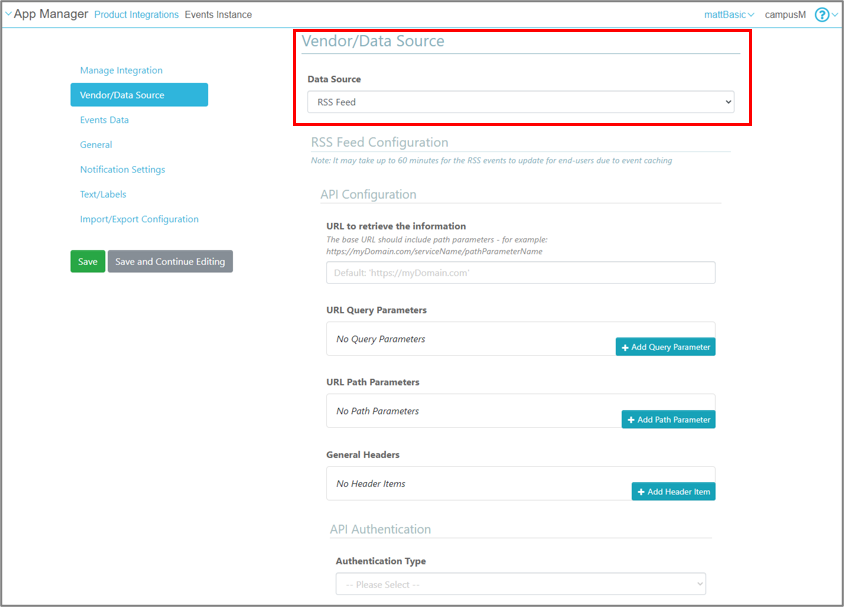The image size is (844, 607).
Task: Click the App Manager title
Action: click(51, 14)
